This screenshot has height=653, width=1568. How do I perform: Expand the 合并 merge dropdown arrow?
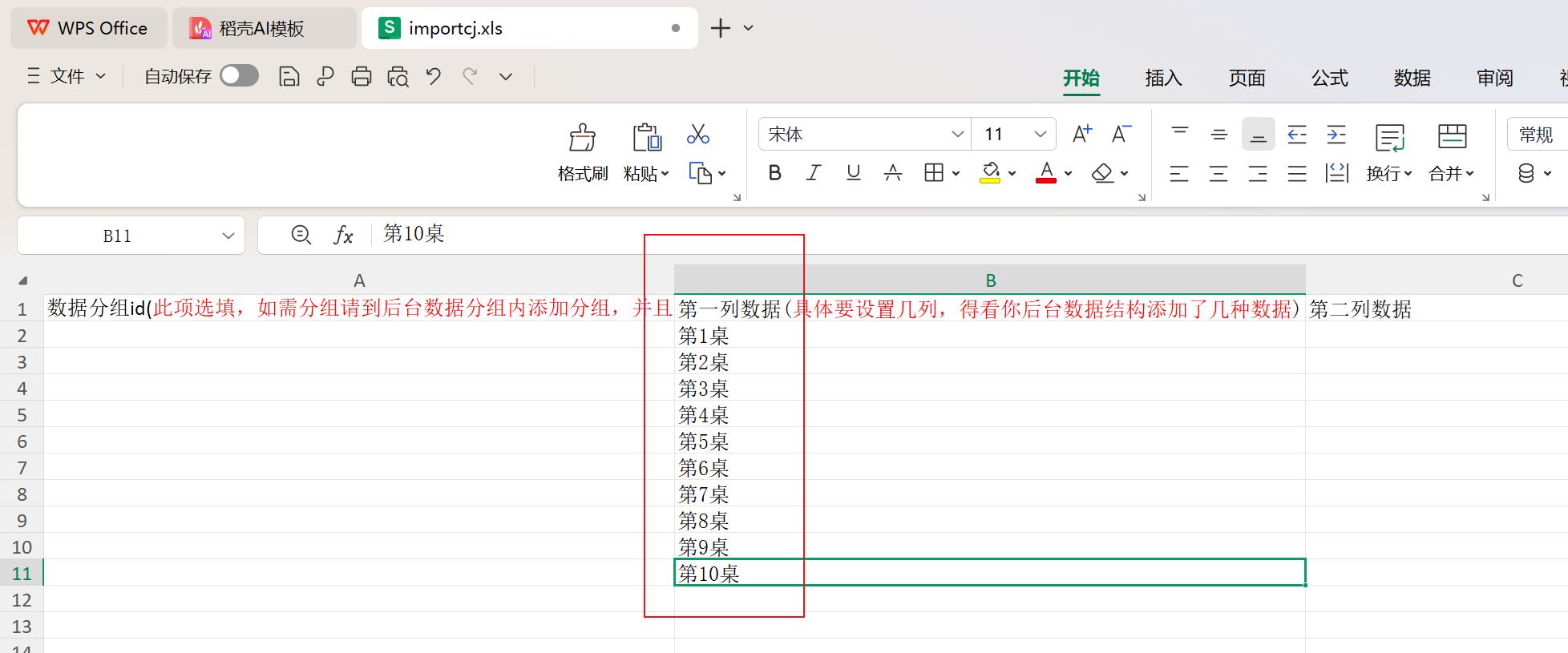(1470, 173)
